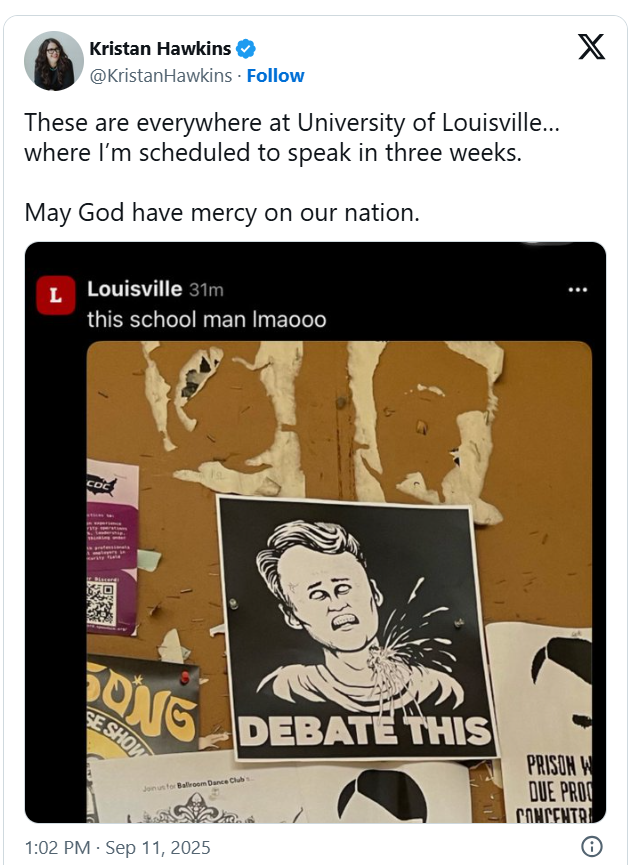Click the "May God have mercy" tweet text
The image size is (630, 865).
point(222,213)
